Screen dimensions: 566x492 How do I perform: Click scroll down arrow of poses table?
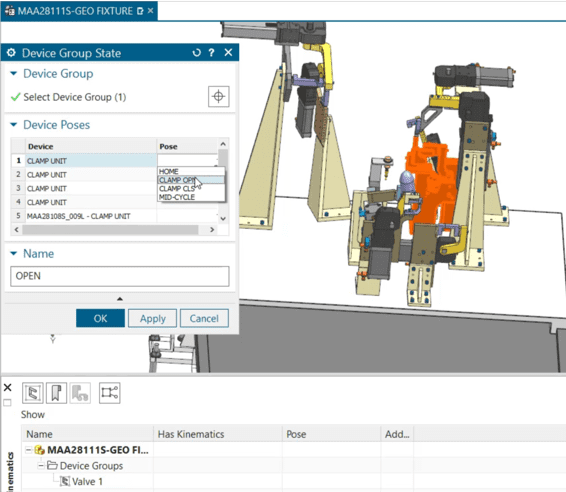click(223, 218)
